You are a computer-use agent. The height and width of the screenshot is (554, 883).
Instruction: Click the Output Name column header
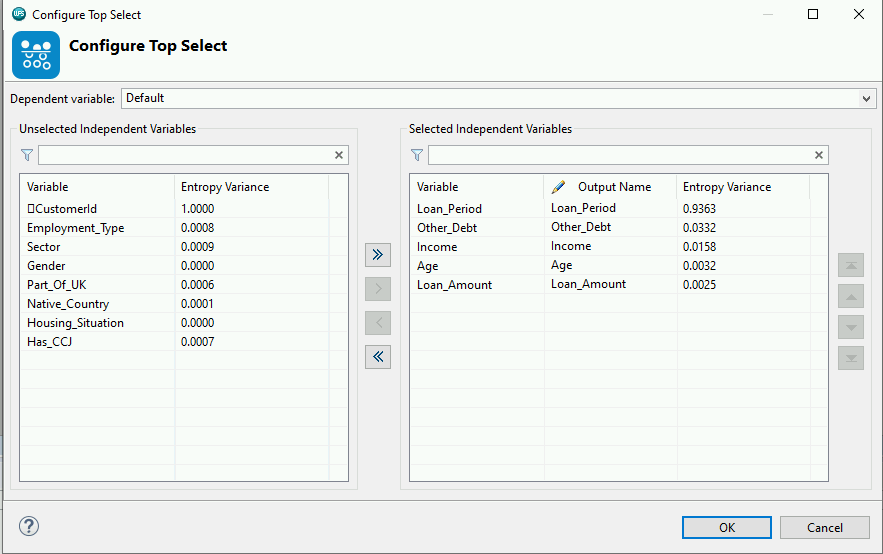pyautogui.click(x=610, y=187)
